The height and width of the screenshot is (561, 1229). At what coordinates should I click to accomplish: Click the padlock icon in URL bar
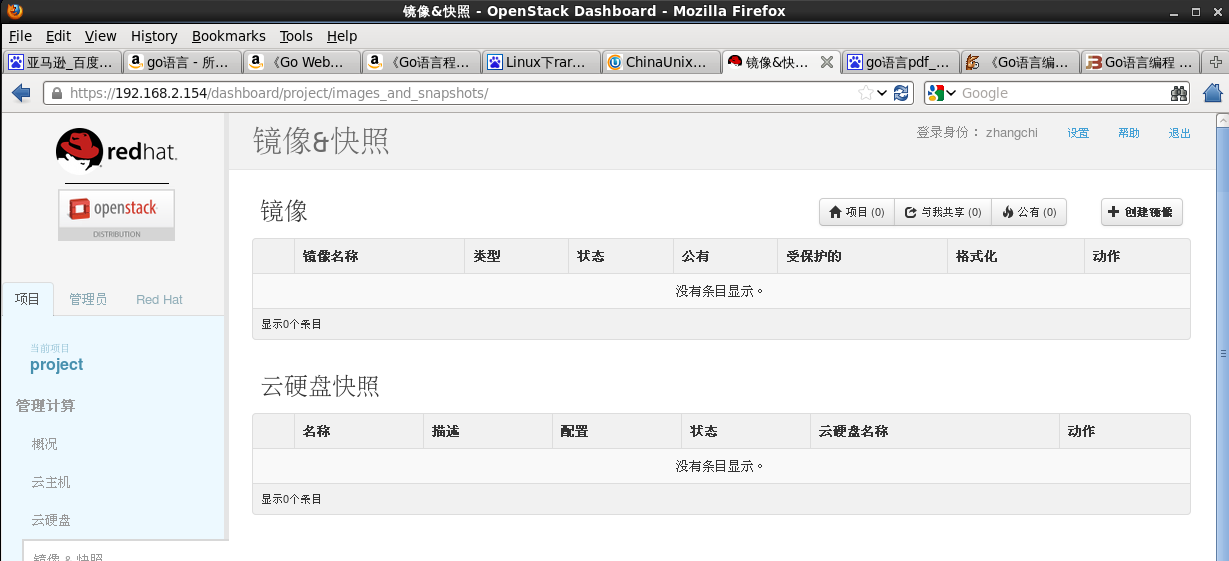point(57,93)
